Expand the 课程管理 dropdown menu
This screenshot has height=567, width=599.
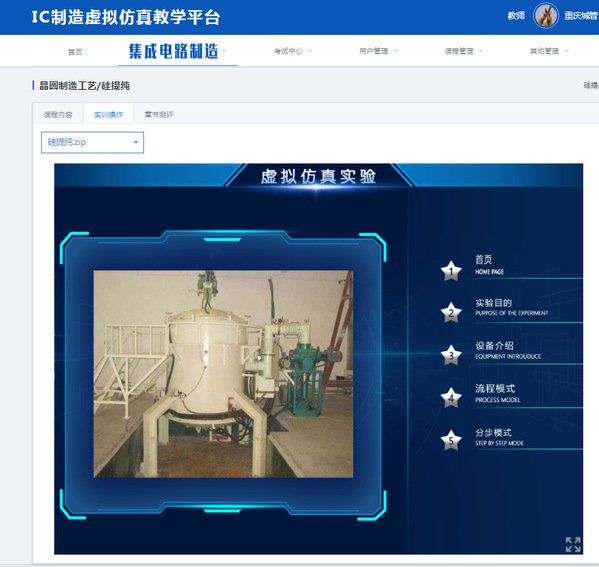[x=464, y=51]
